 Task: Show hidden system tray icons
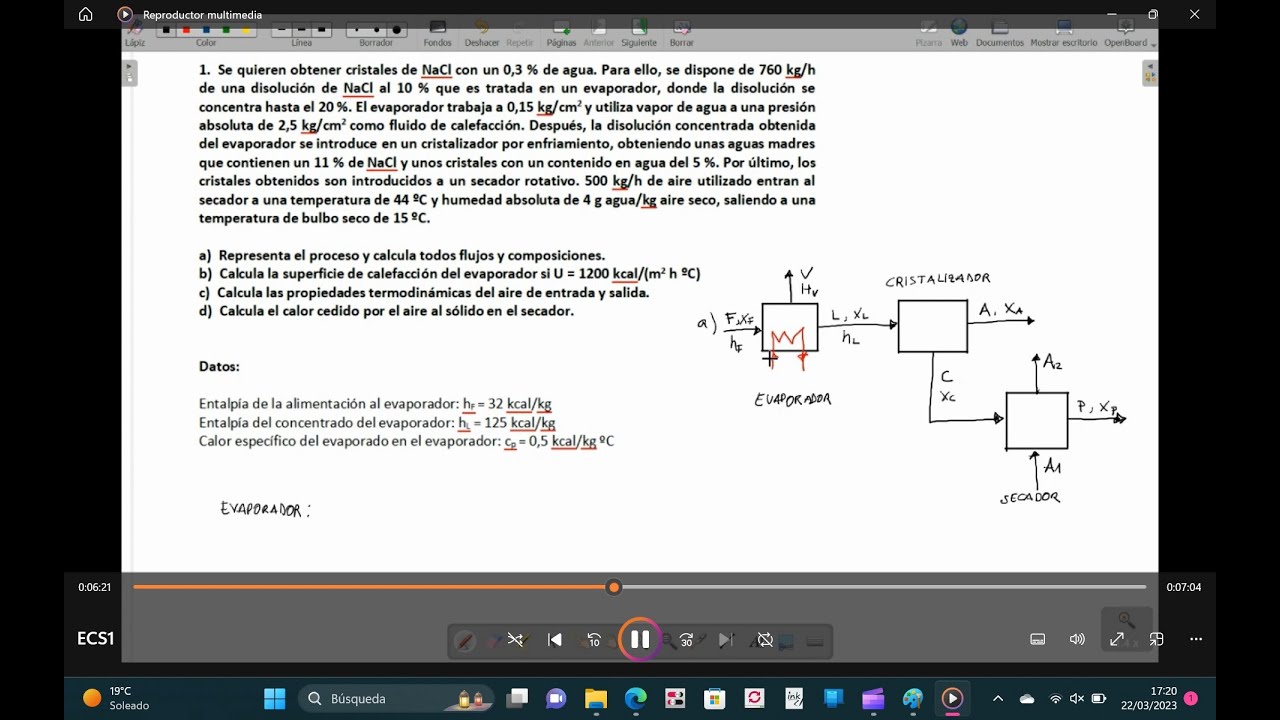click(997, 698)
